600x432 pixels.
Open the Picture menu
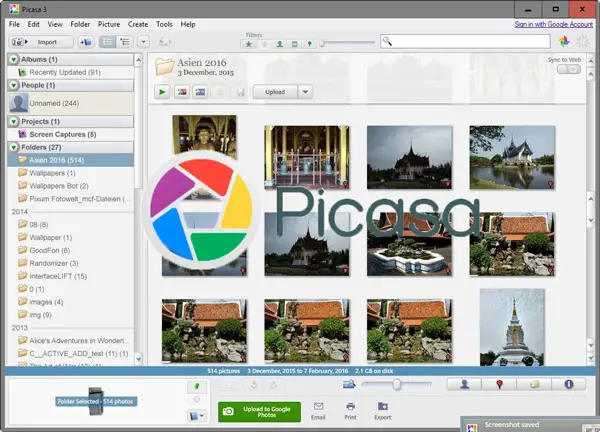click(x=109, y=24)
